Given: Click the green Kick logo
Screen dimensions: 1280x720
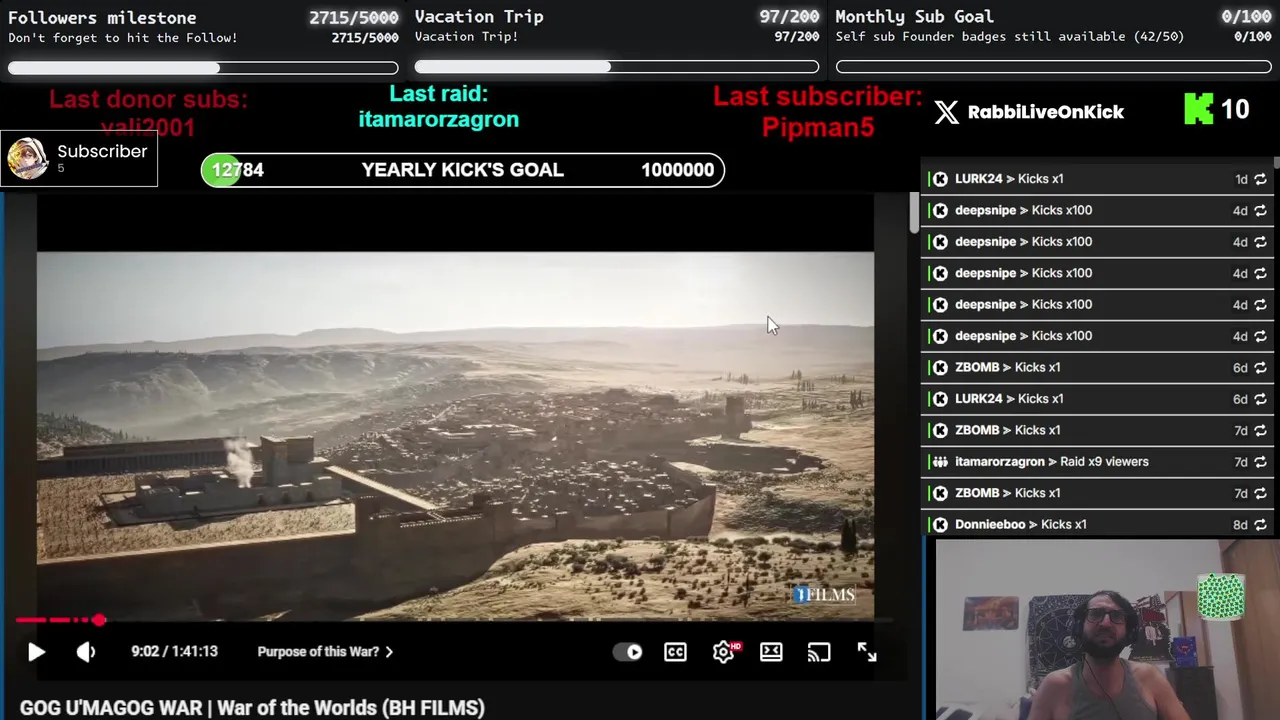Looking at the screenshot, I should (x=1198, y=109).
